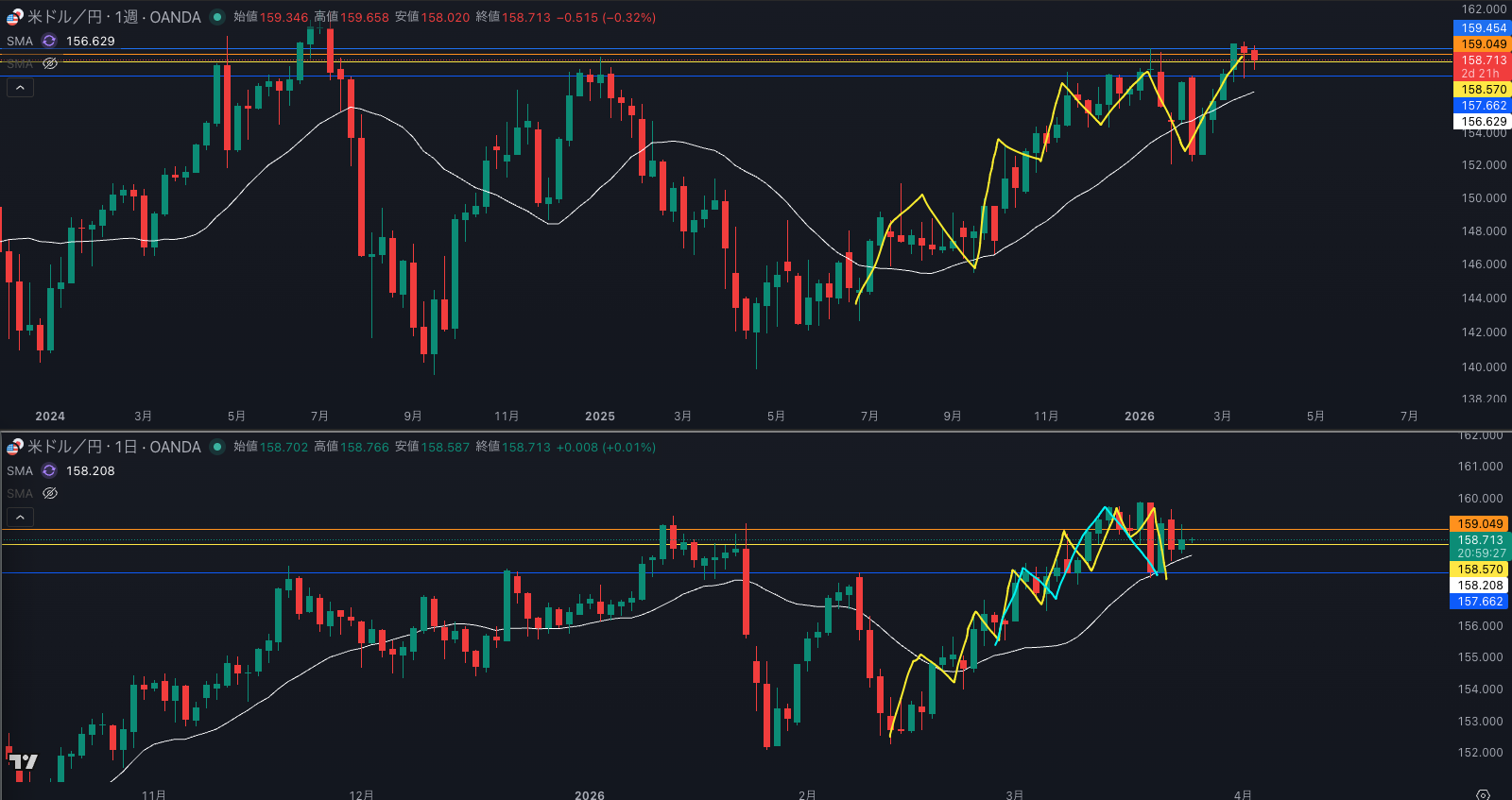Click the green market status dot on the daily chart
Screen dimensions: 1512x800
[x=217, y=447]
